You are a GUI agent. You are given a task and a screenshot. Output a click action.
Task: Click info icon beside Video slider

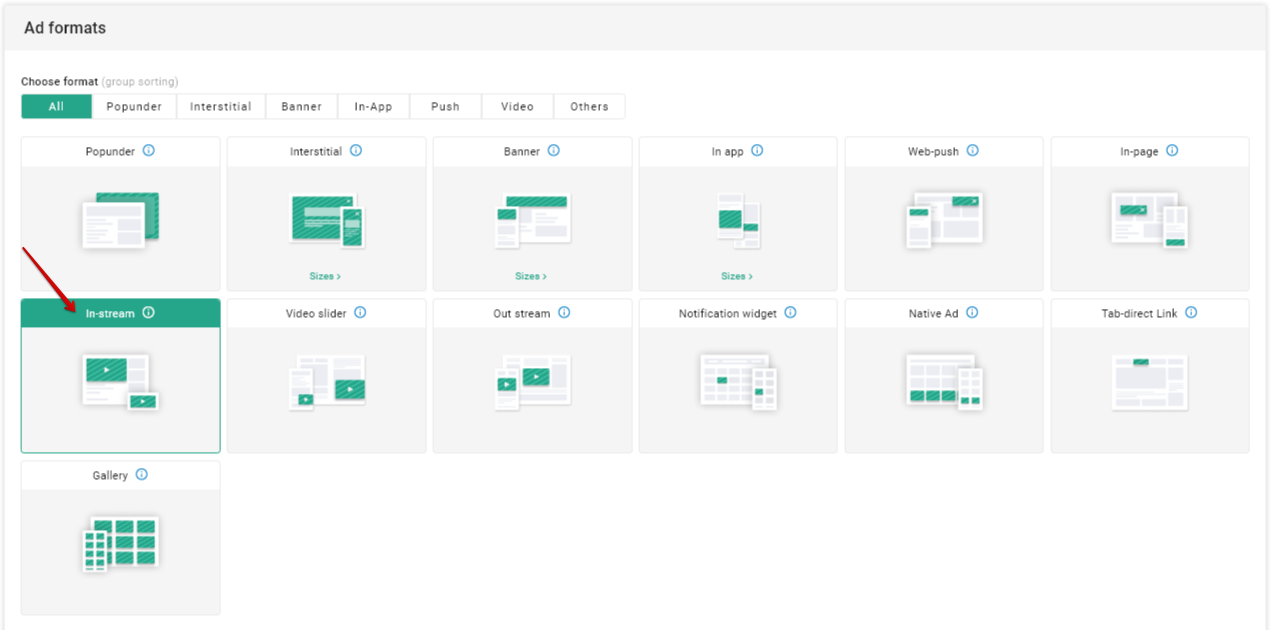point(360,313)
